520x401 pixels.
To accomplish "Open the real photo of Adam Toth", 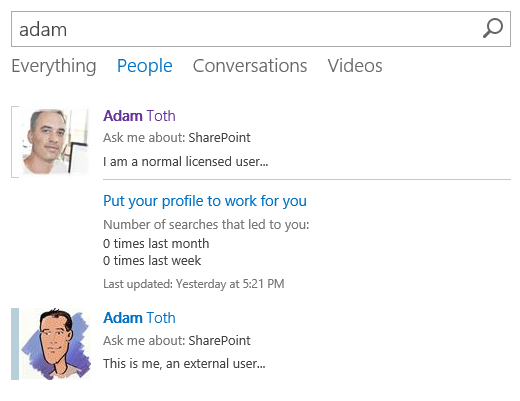I will [55, 142].
